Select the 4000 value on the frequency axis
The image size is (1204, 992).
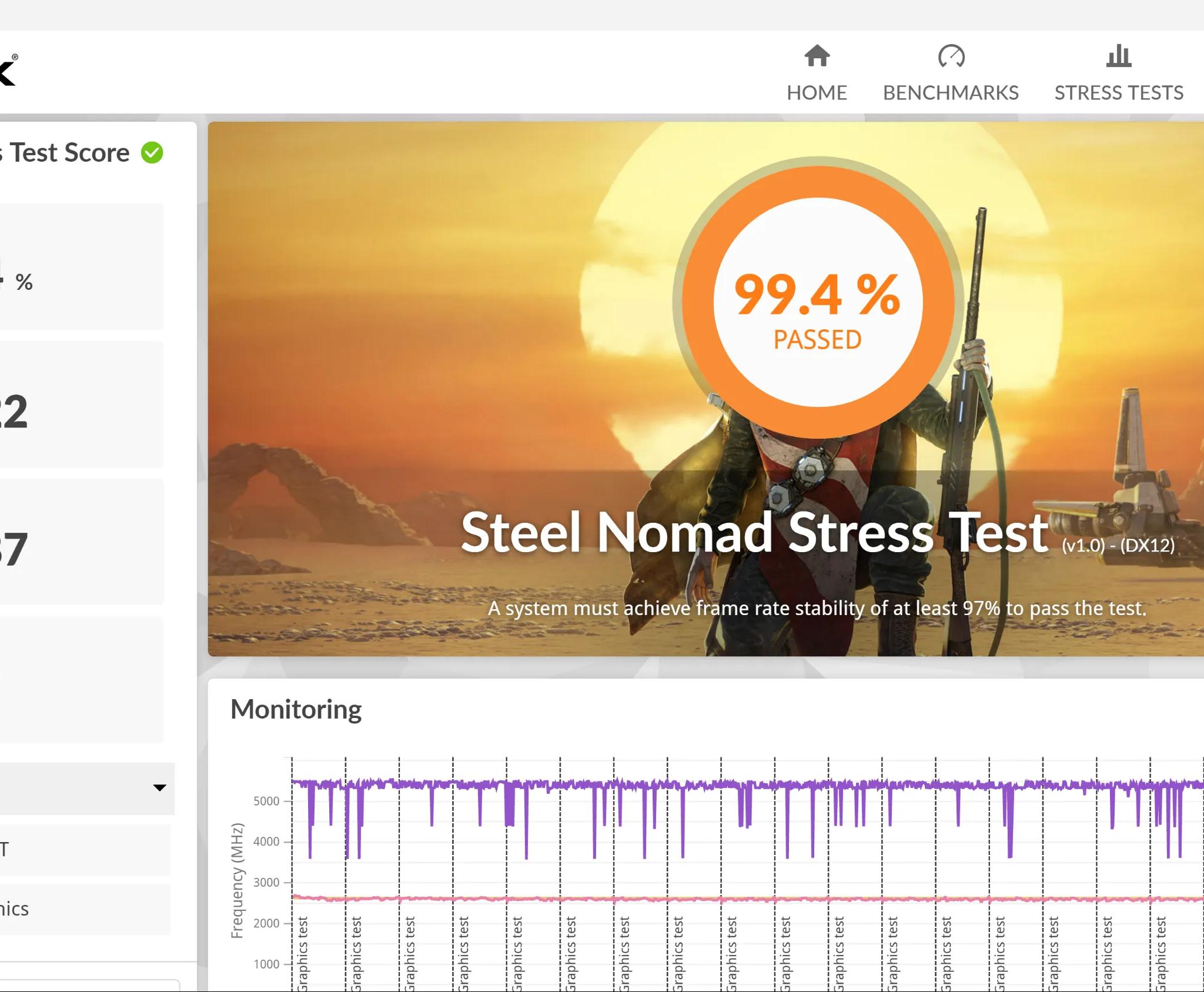(266, 841)
